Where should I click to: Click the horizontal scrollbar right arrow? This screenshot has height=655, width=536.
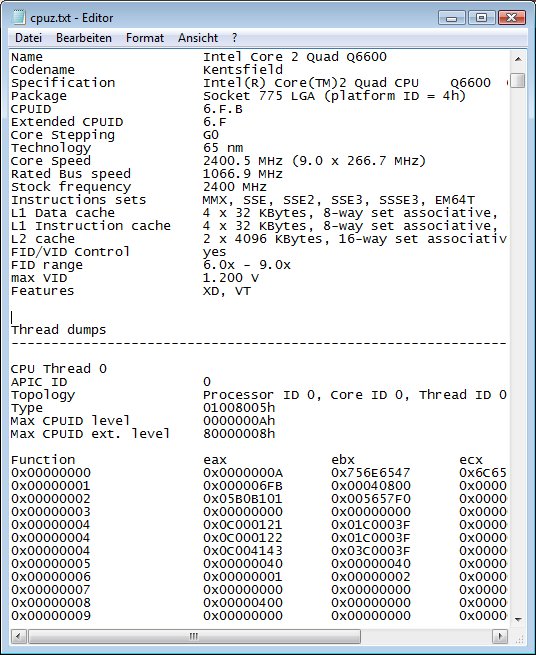coord(500,637)
